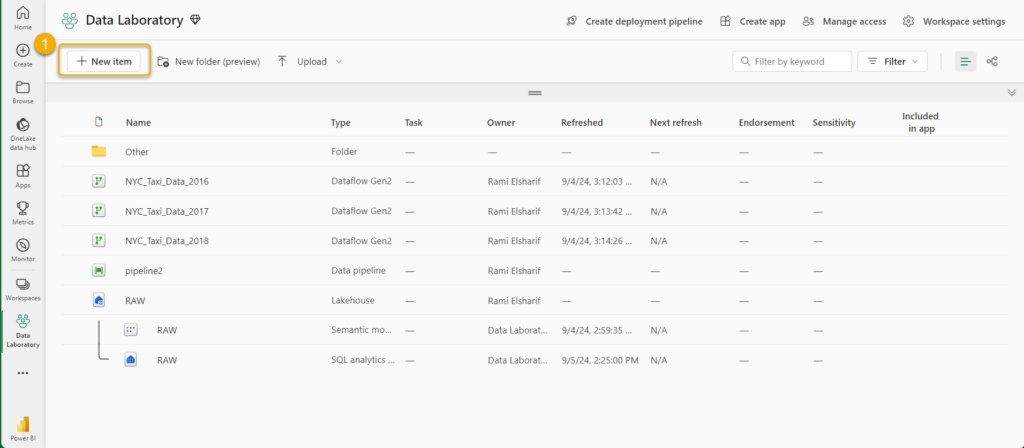Click Create deployment pipeline
1024x448 pixels.
pyautogui.click(x=634, y=21)
